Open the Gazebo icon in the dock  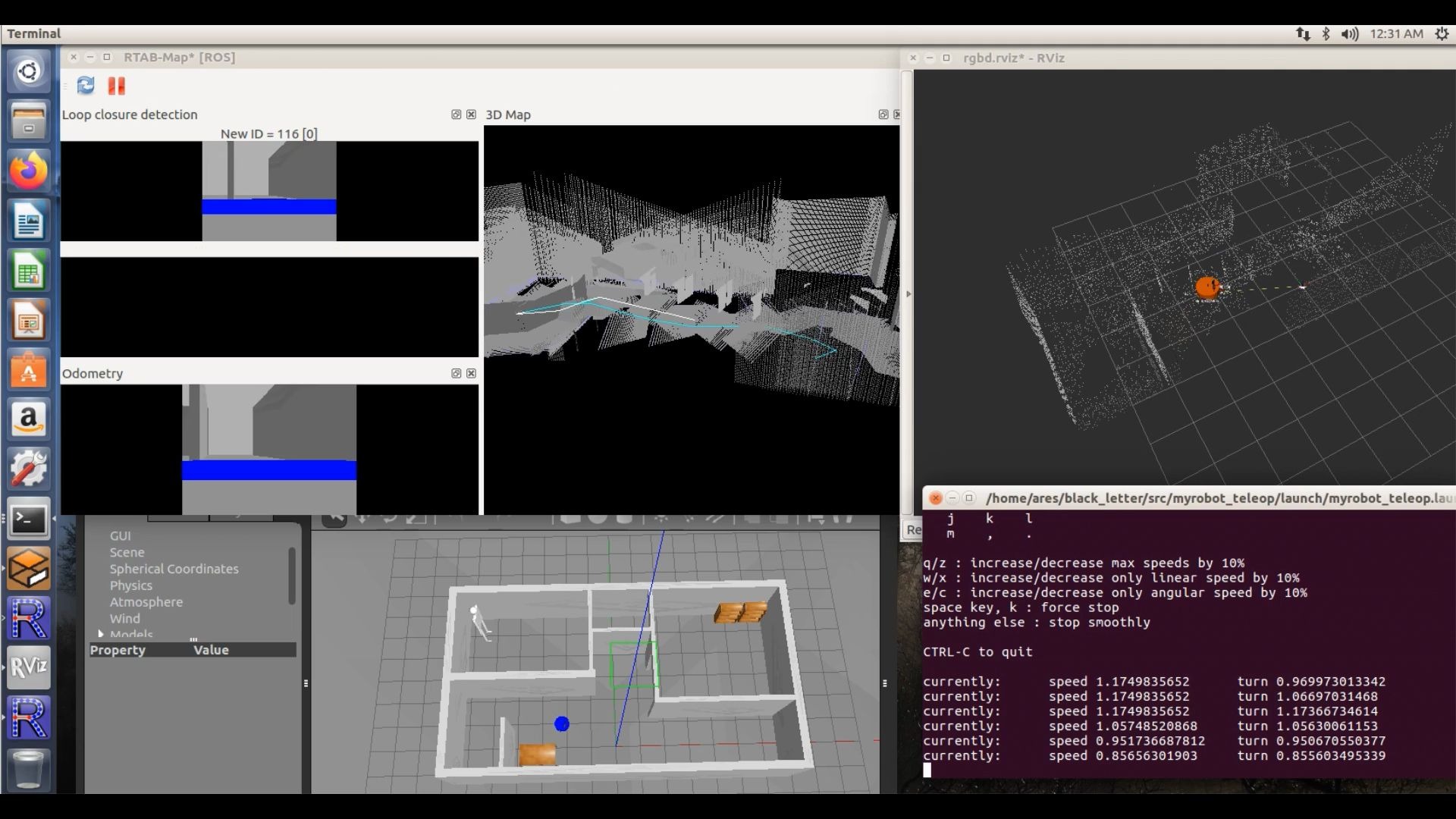coord(29,568)
